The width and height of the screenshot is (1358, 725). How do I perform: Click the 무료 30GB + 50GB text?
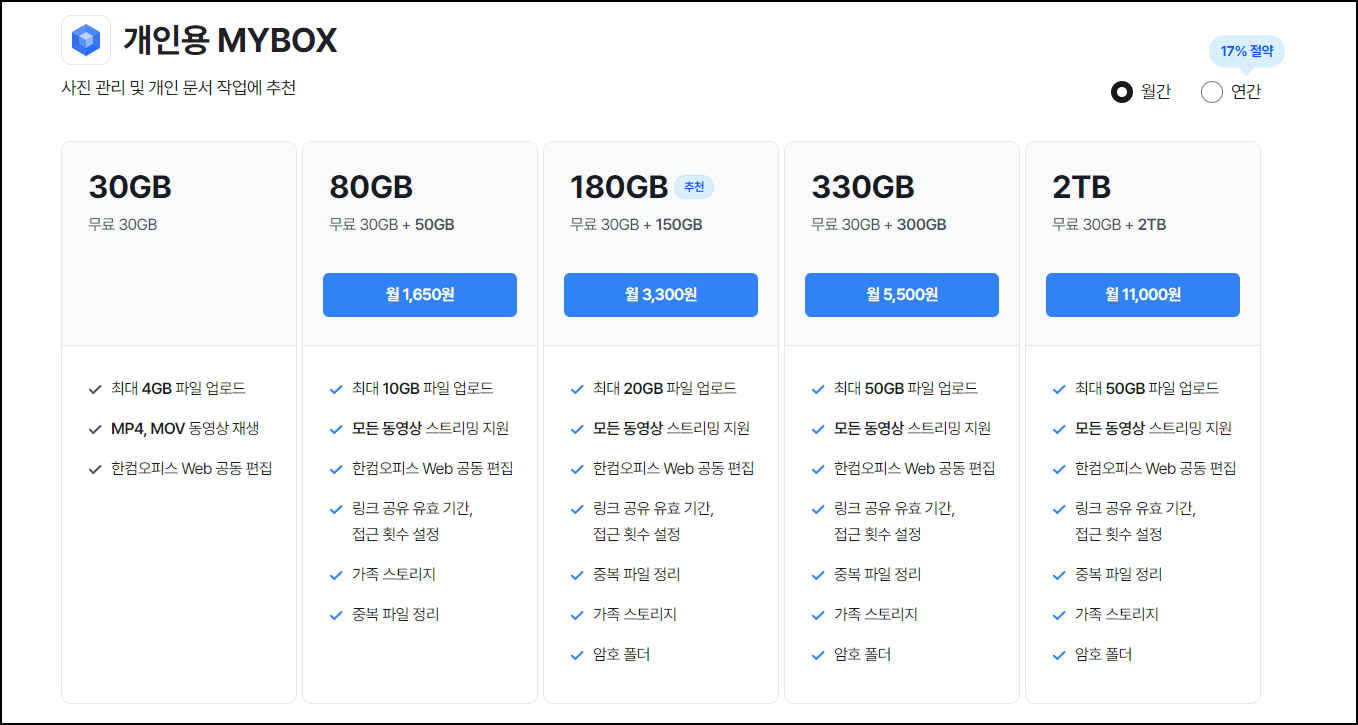[x=392, y=225]
